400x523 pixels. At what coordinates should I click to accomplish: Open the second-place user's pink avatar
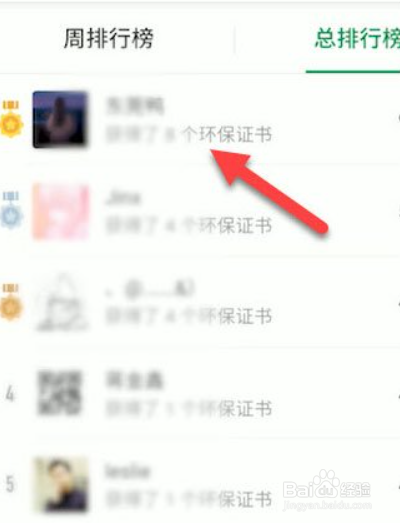pos(60,211)
